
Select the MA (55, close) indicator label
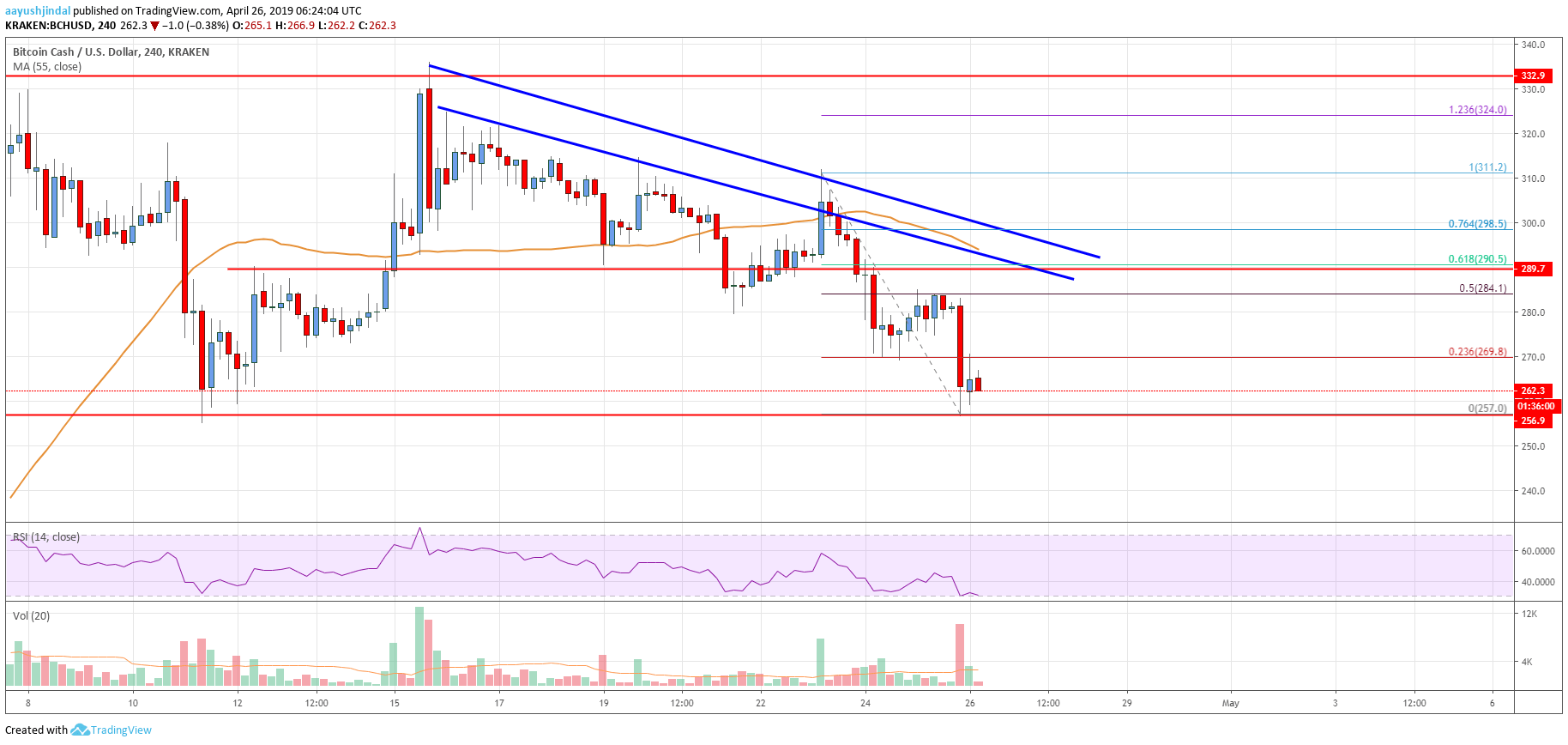47,67
